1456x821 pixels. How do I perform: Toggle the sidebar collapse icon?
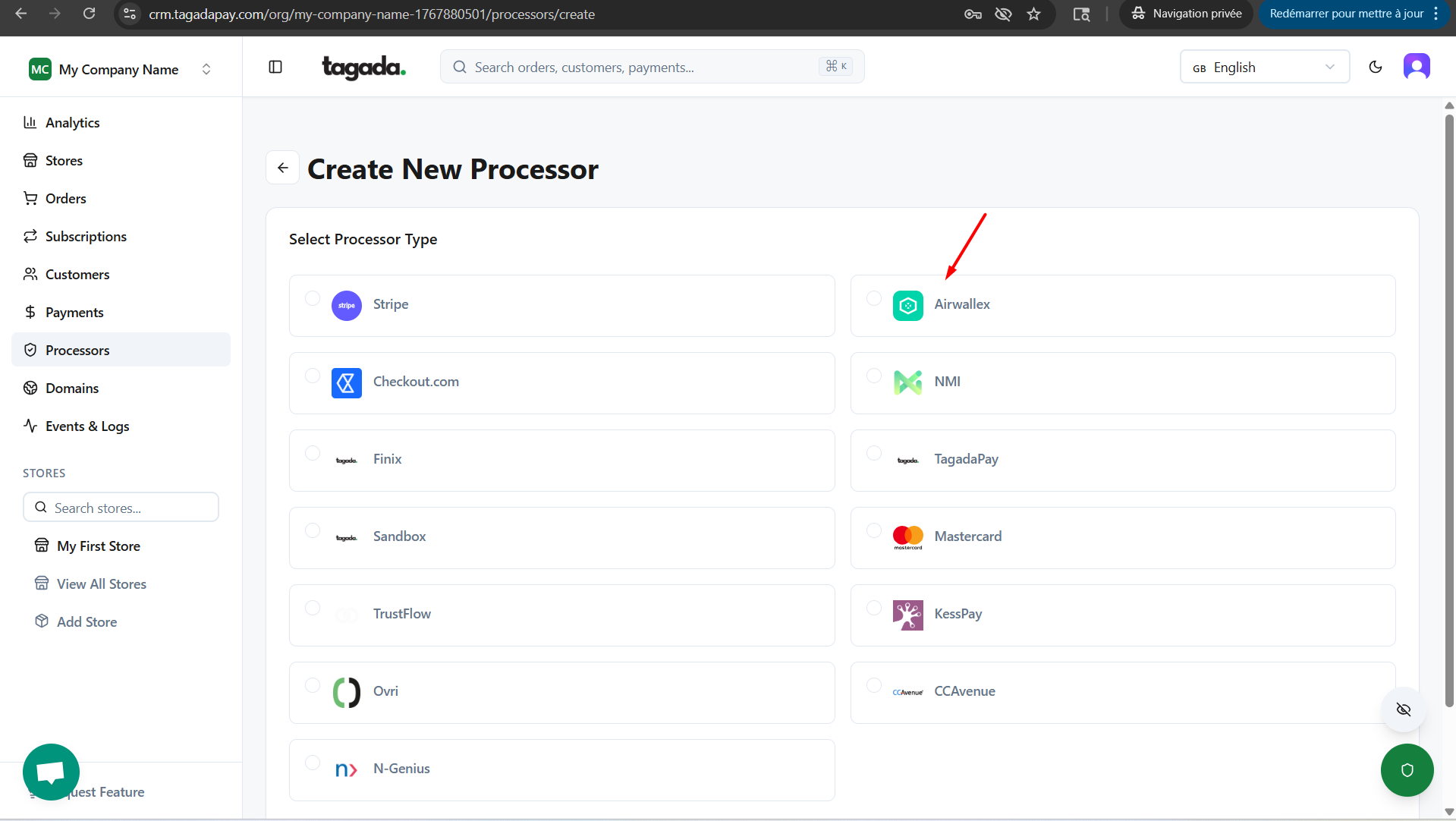click(x=275, y=68)
